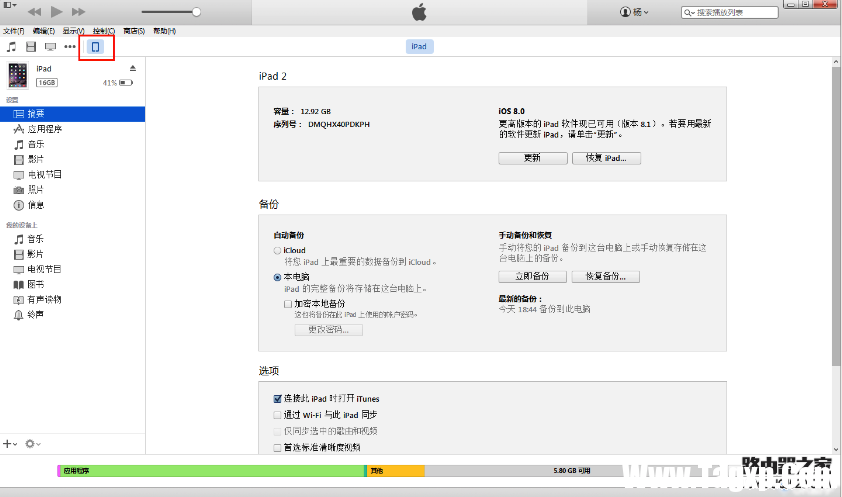The height and width of the screenshot is (497, 842).
Task: Open the 控制(C) menu
Action: click(x=104, y=31)
